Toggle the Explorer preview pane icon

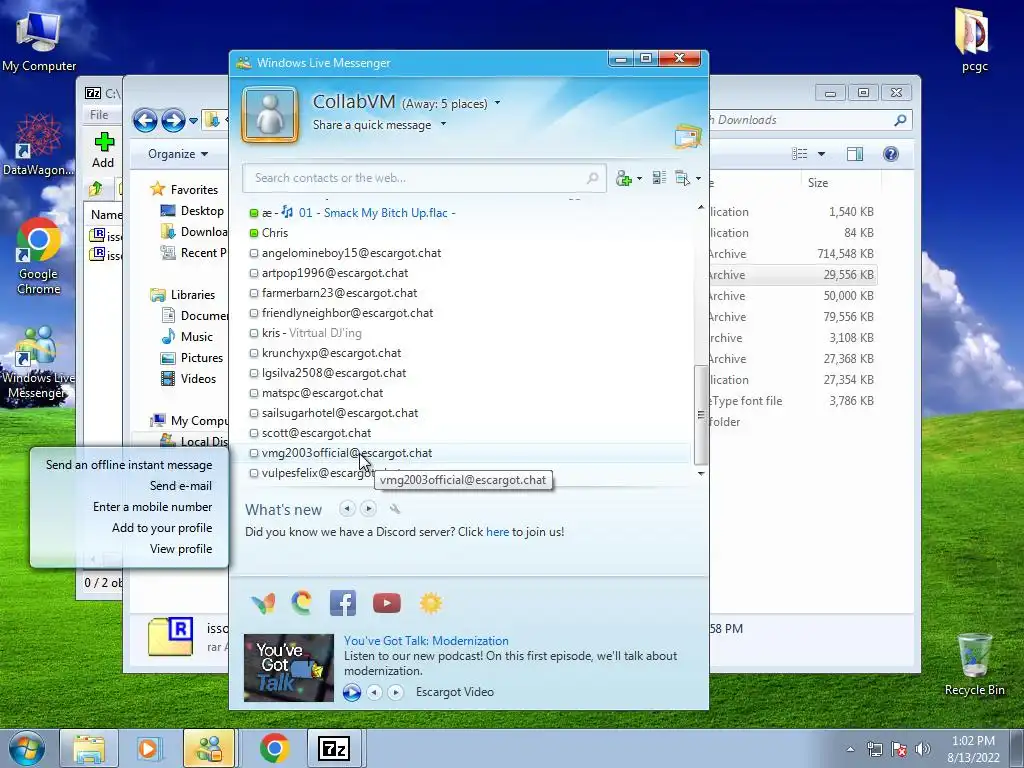(x=854, y=153)
